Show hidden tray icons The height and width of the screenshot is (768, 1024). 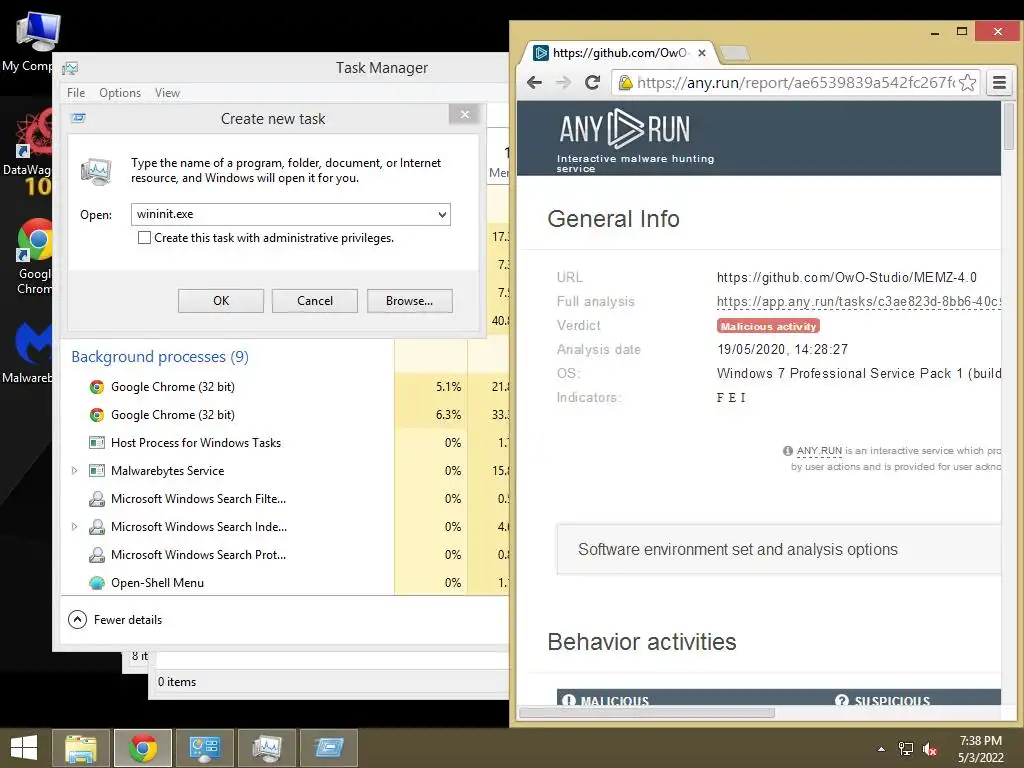click(x=882, y=749)
